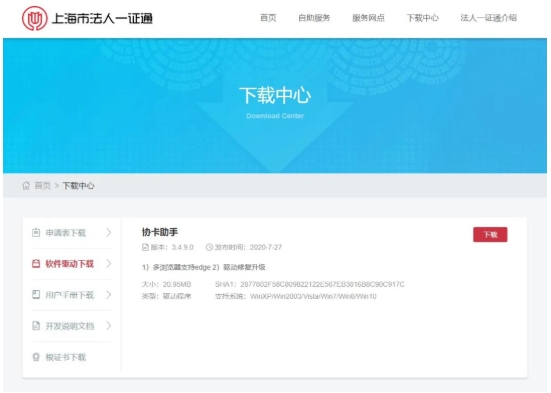Expand the 开发说明文档 chevron arrow
Image resolution: width=551 pixels, height=393 pixels.
(109, 326)
